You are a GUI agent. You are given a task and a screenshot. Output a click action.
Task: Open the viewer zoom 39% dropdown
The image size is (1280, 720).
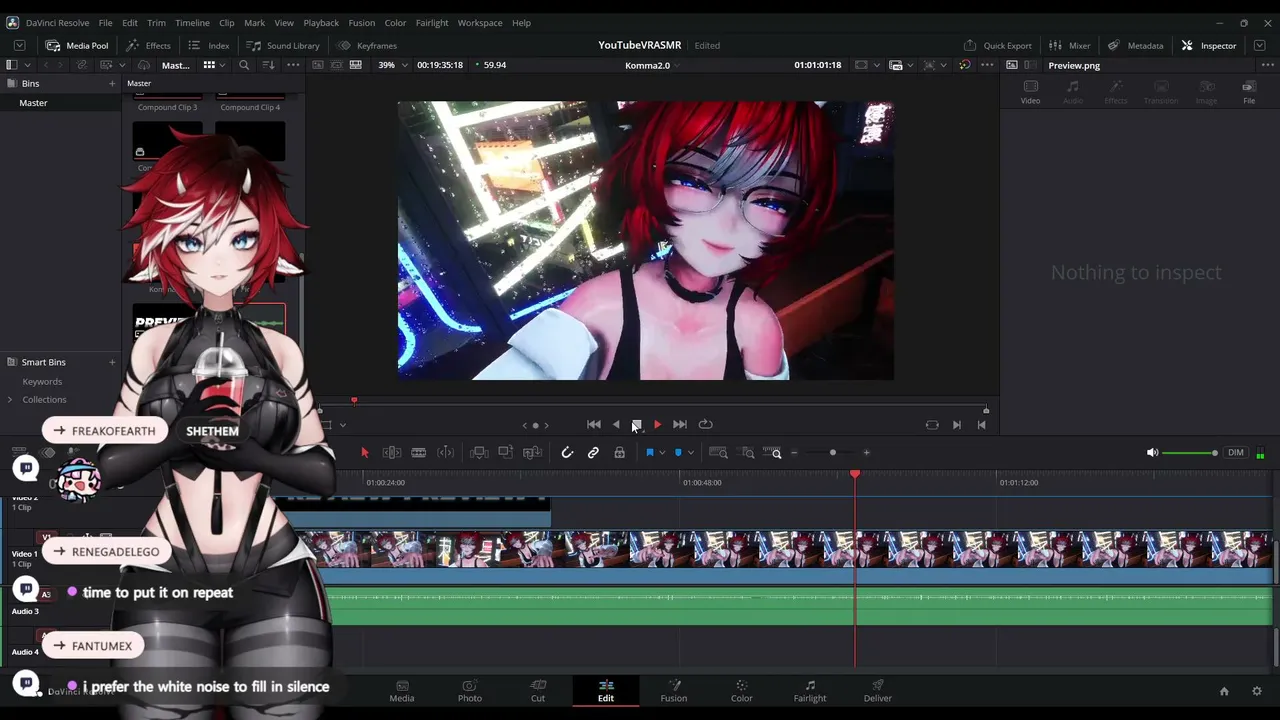(x=392, y=65)
